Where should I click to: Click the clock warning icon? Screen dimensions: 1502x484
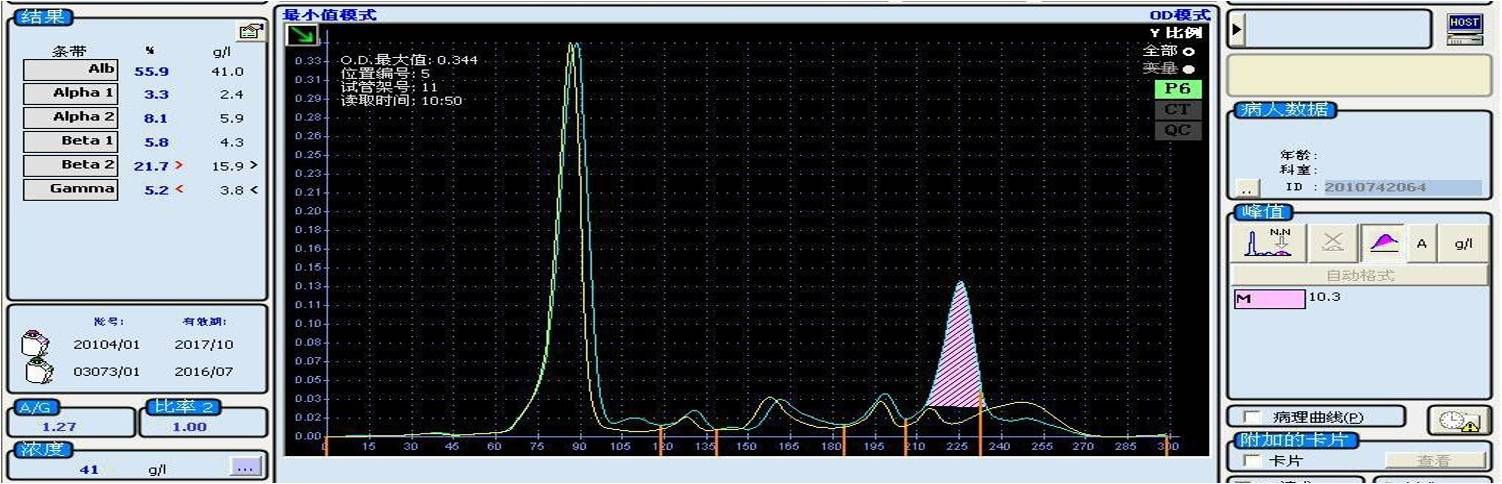click(x=1452, y=421)
